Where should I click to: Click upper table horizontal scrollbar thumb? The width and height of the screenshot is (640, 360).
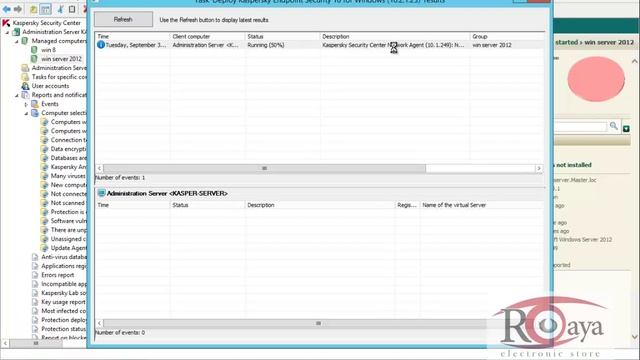tap(264, 168)
